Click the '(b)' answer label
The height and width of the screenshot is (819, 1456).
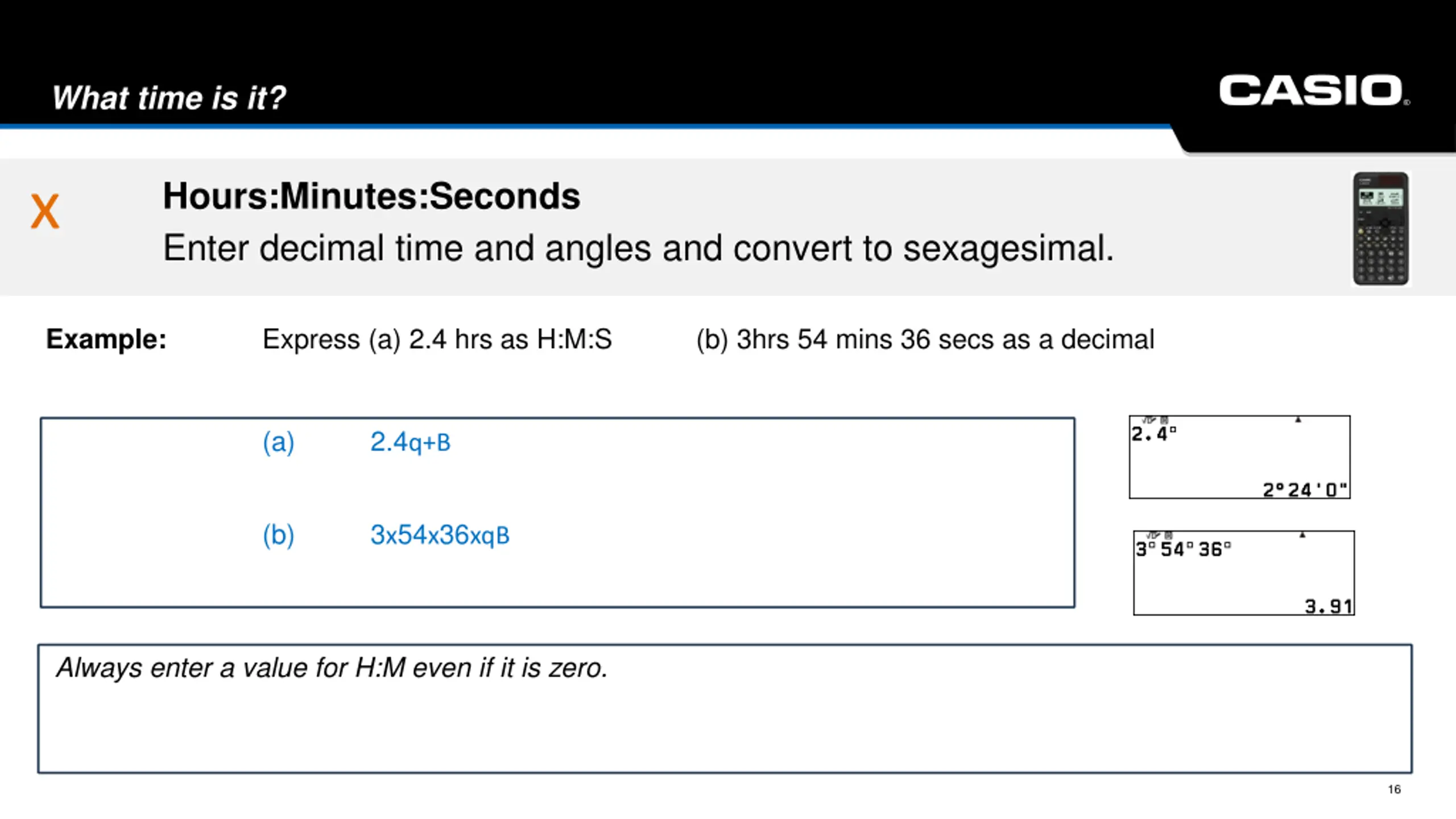tap(278, 536)
